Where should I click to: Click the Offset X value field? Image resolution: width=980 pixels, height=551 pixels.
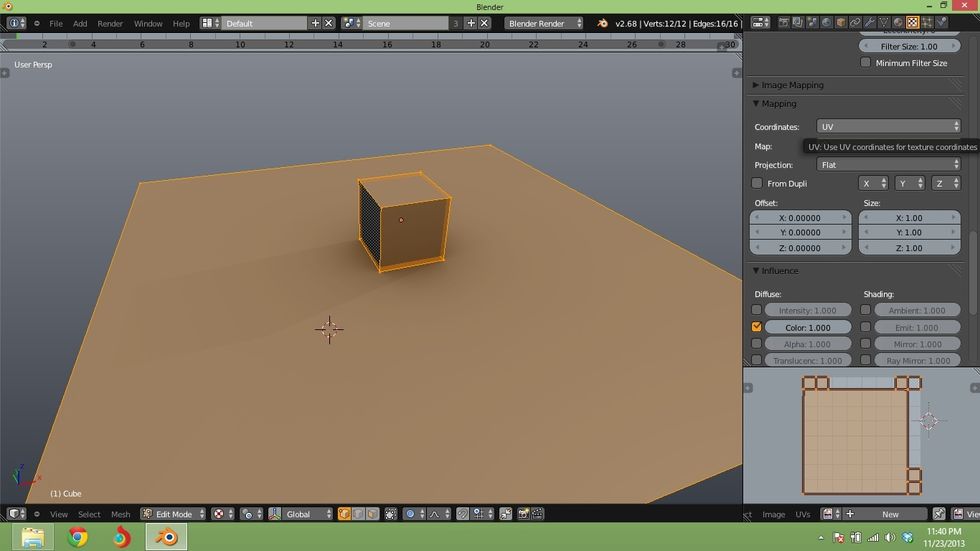coord(800,218)
